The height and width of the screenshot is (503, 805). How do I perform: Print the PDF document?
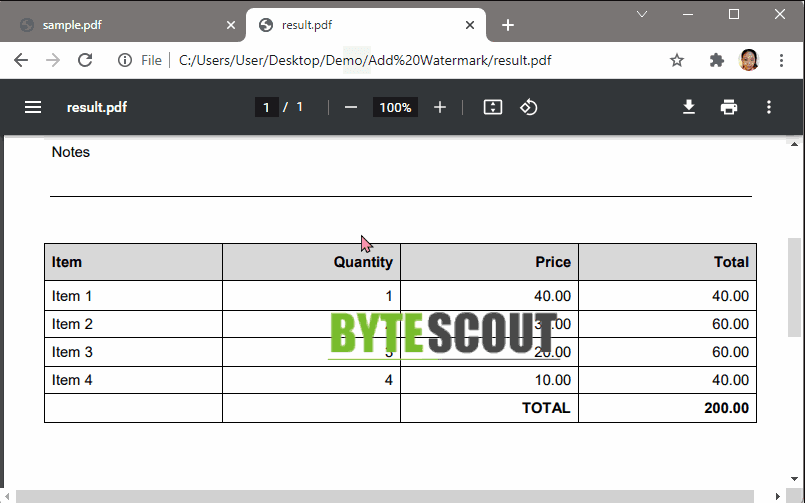pos(729,107)
